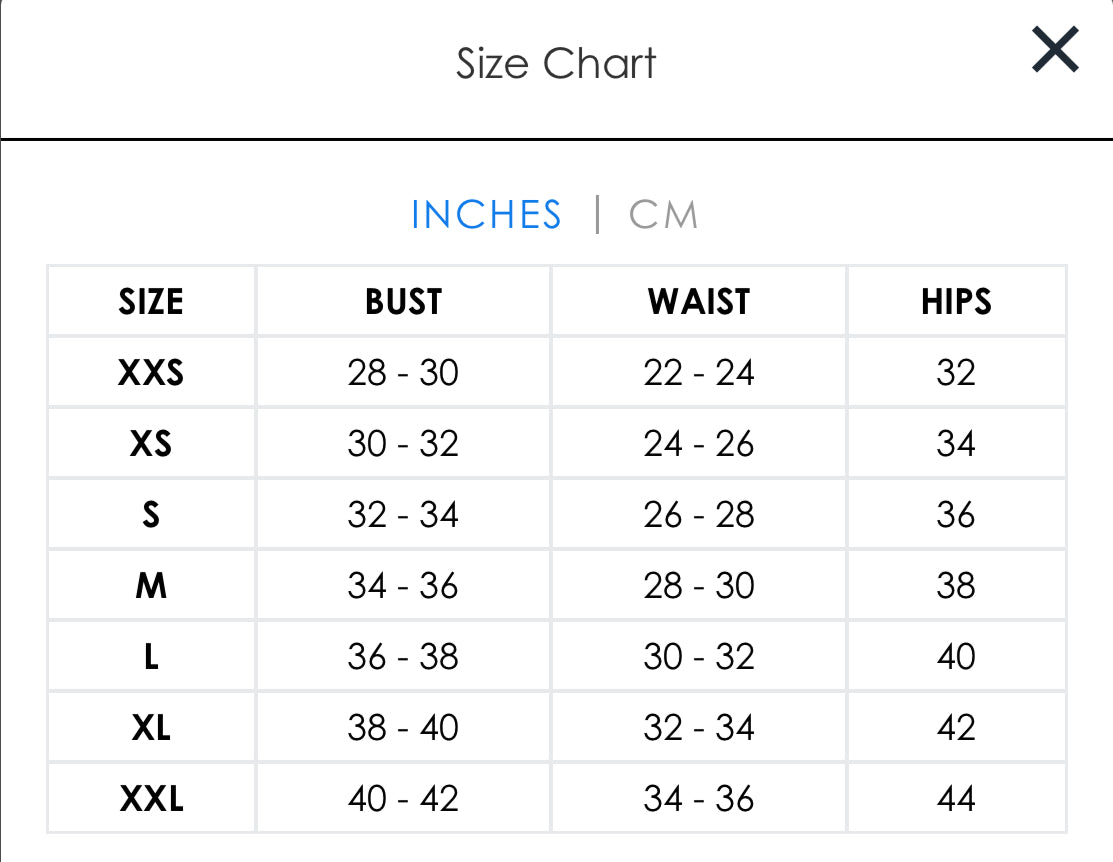Click the 36 - 38 bust measurement
Screen dimensions: 1113x862
click(403, 657)
